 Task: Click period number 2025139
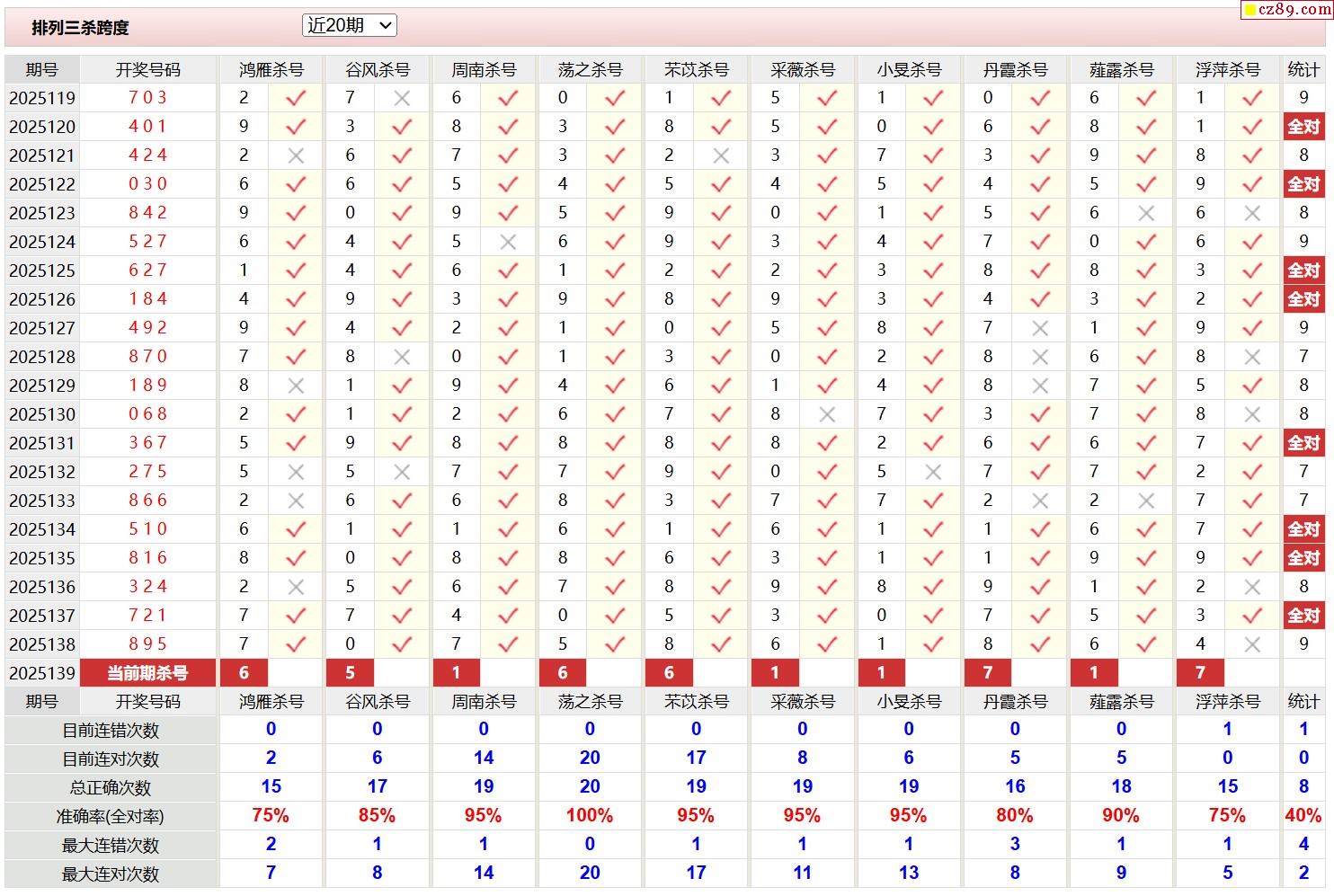pyautogui.click(x=42, y=673)
